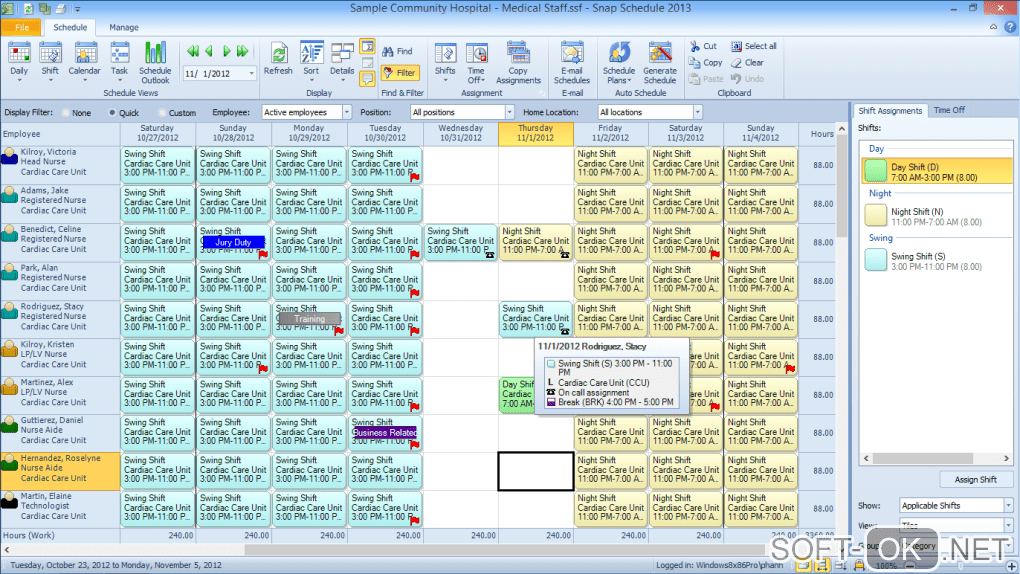The image size is (1020, 574).
Task: Click Generate Schedule
Action: [x=660, y=62]
